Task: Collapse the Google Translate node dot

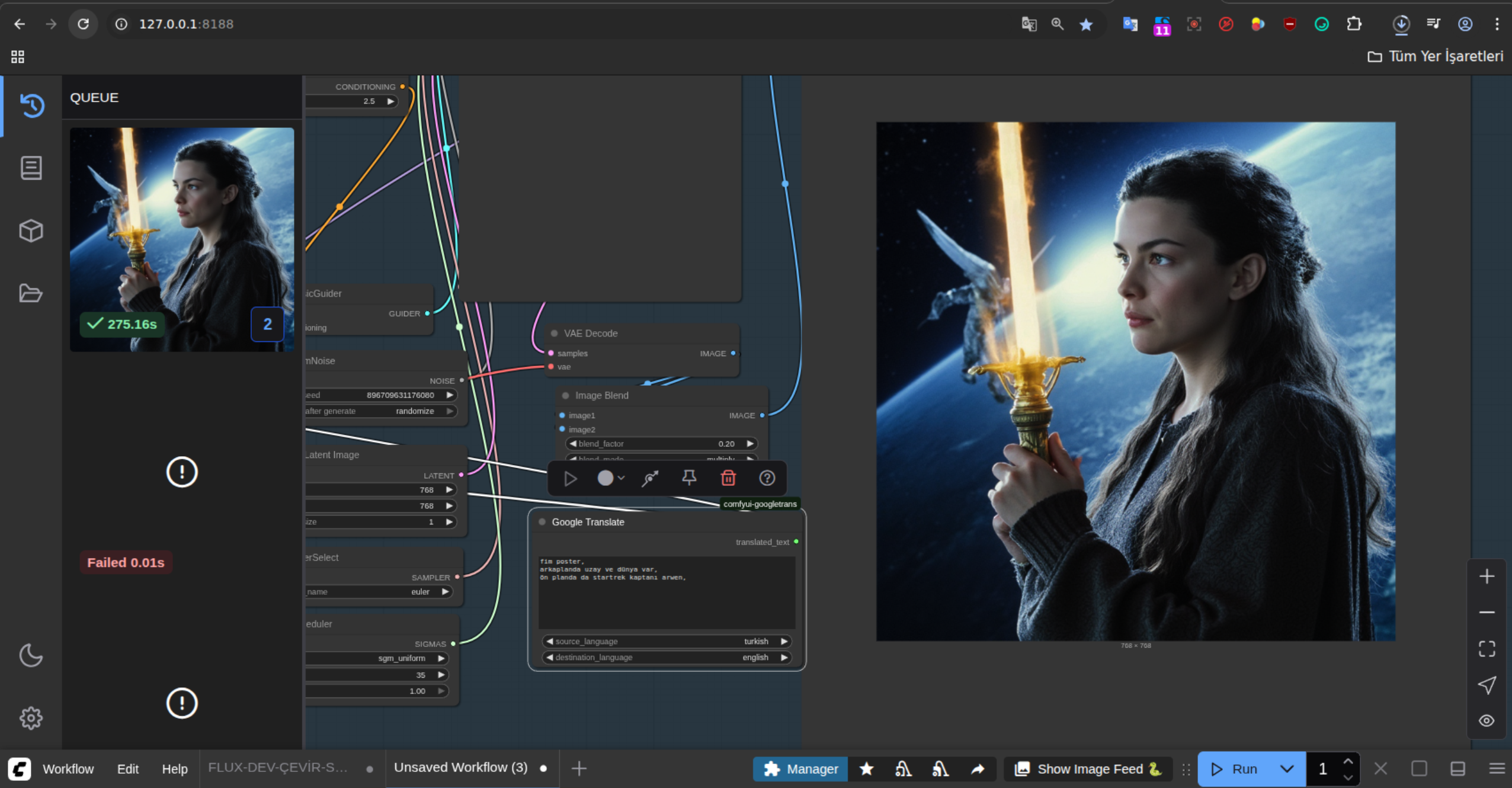Action: tap(542, 522)
